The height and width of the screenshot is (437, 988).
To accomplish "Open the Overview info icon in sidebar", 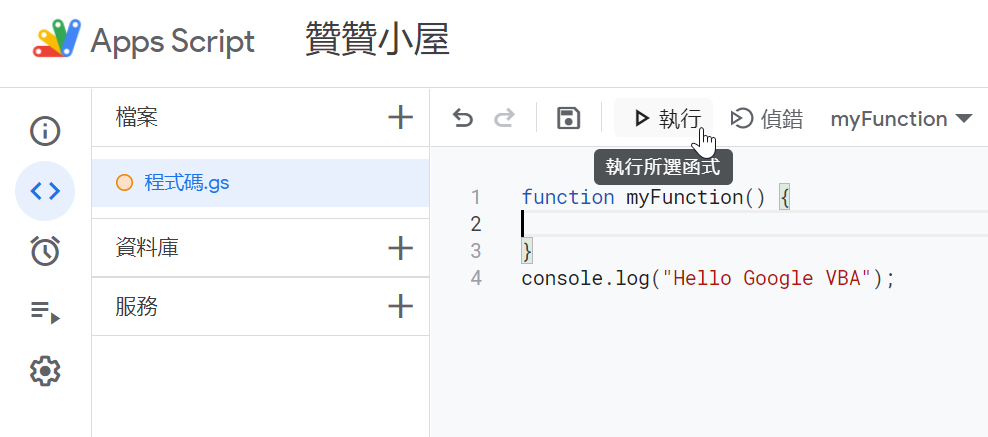I will 45,131.
